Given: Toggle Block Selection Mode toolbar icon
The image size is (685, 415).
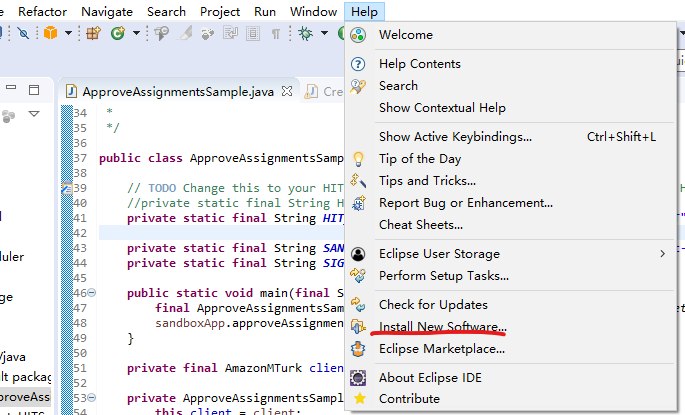Looking at the screenshot, I should click(253, 34).
